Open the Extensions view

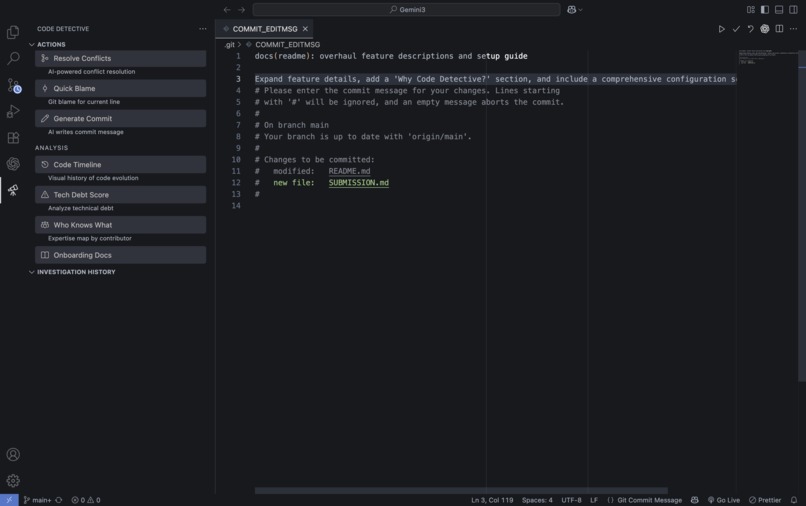pyautogui.click(x=13, y=137)
